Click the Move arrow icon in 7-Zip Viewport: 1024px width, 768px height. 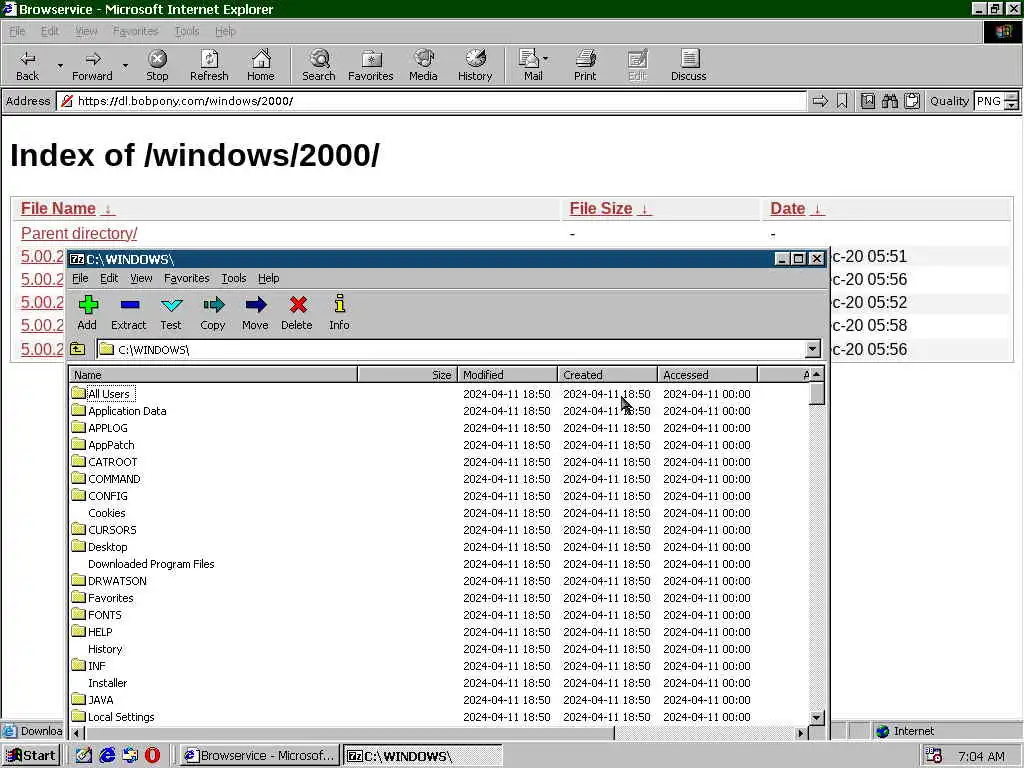click(x=255, y=313)
